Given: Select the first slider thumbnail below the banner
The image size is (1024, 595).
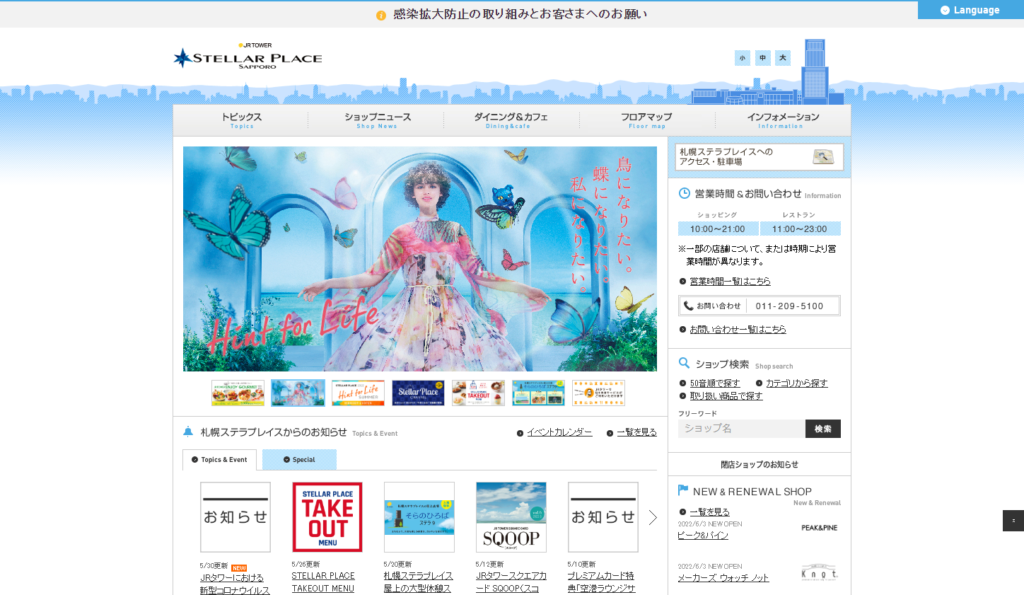Looking at the screenshot, I should (x=238, y=393).
